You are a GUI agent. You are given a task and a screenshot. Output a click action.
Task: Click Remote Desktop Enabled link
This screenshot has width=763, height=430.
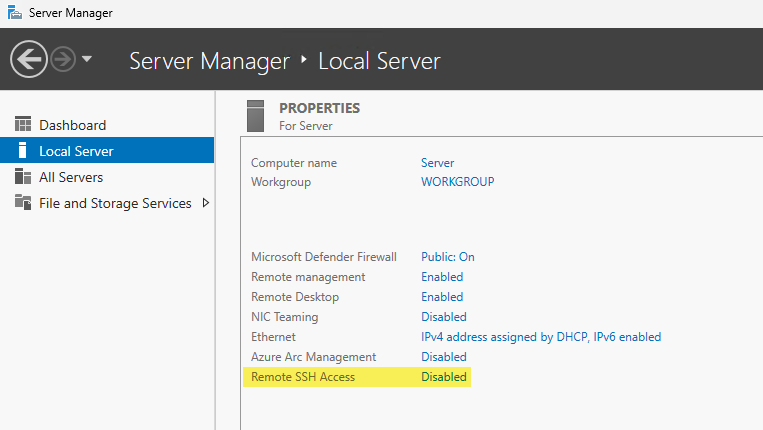click(x=442, y=297)
